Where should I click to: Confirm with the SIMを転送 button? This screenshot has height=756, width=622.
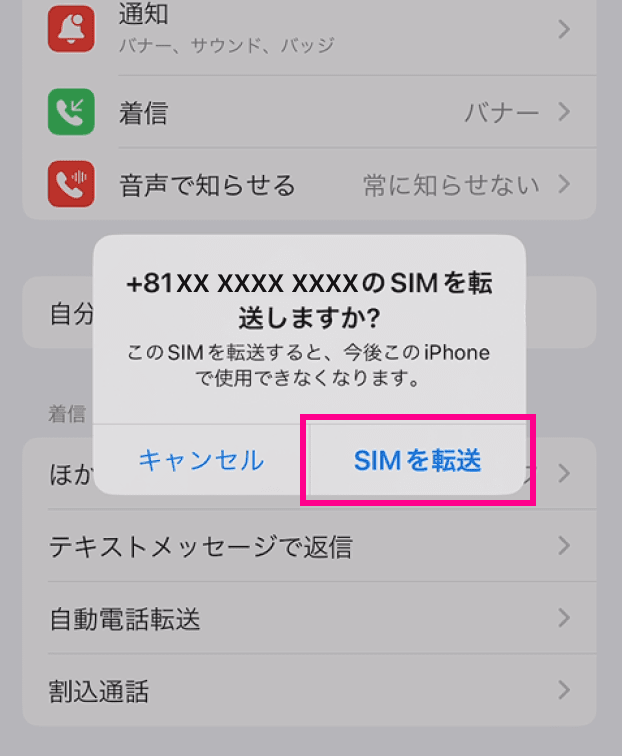418,460
